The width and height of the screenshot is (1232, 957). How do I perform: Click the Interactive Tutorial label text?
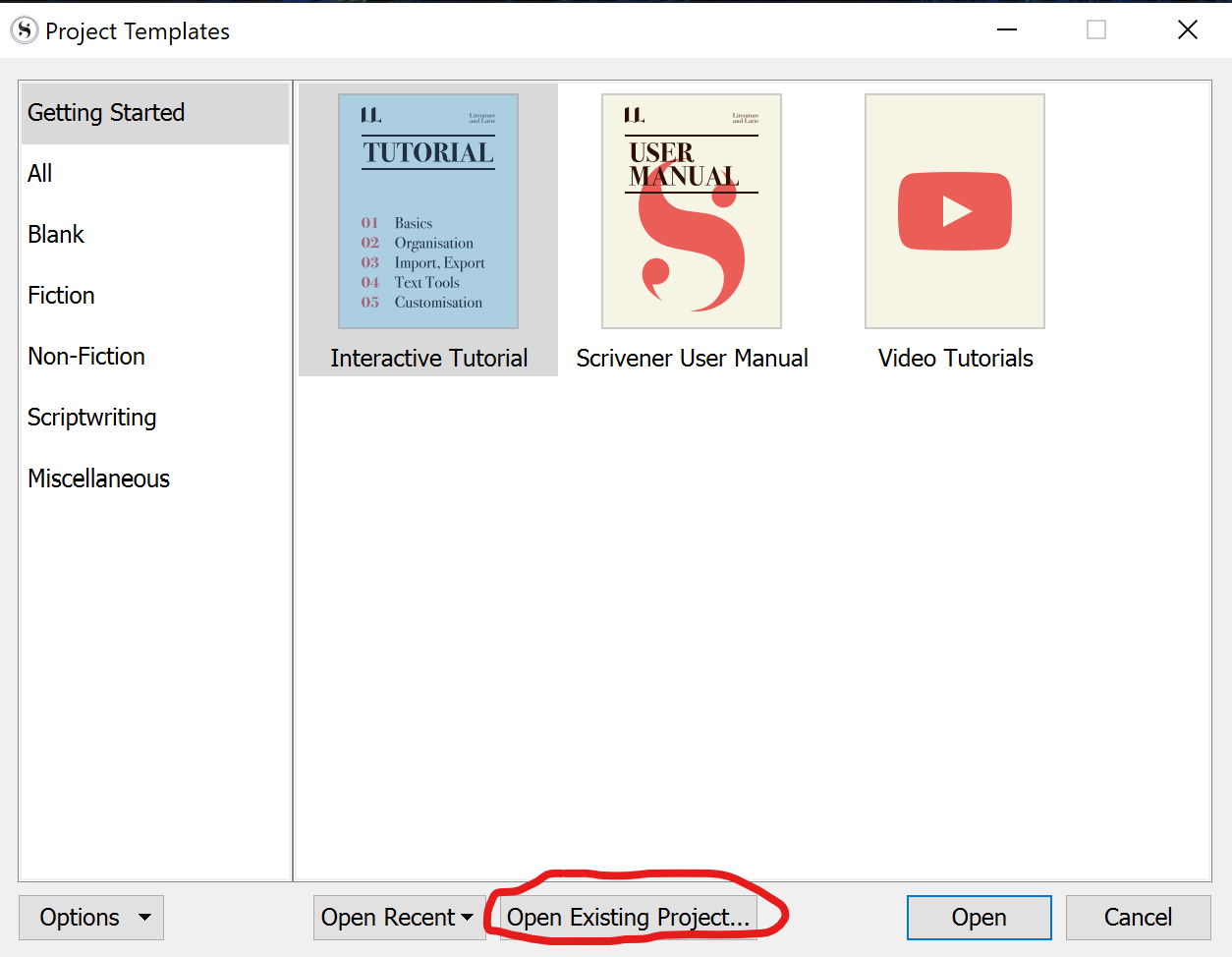pyautogui.click(x=428, y=359)
